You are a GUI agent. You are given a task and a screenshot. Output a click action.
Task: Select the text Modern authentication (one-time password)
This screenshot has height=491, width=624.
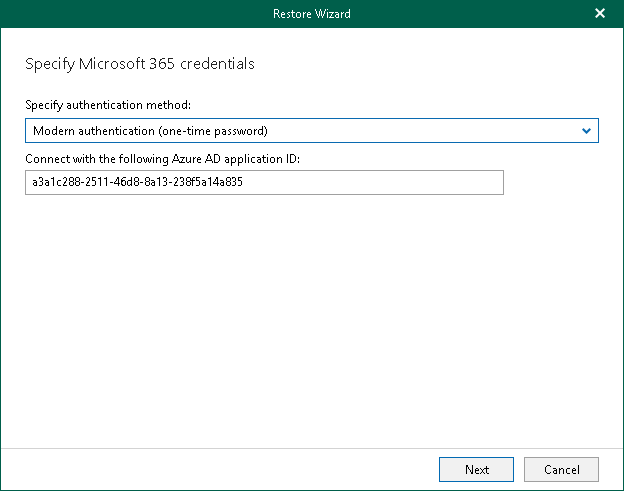tap(150, 131)
